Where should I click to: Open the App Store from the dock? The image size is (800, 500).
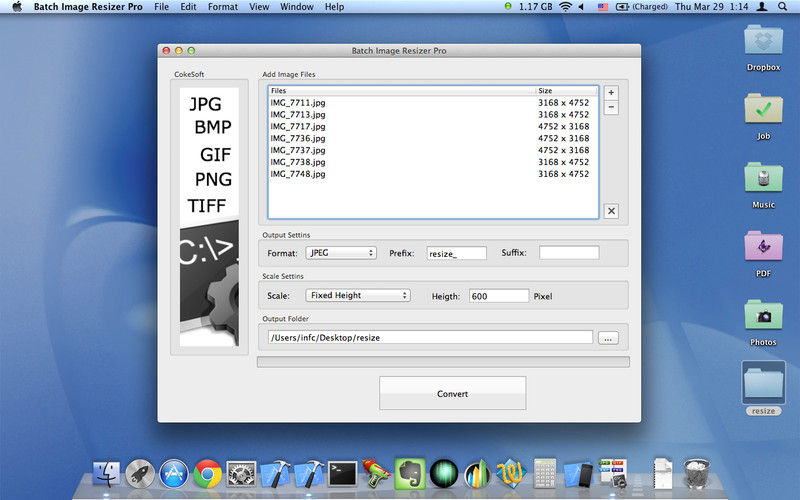[174, 474]
